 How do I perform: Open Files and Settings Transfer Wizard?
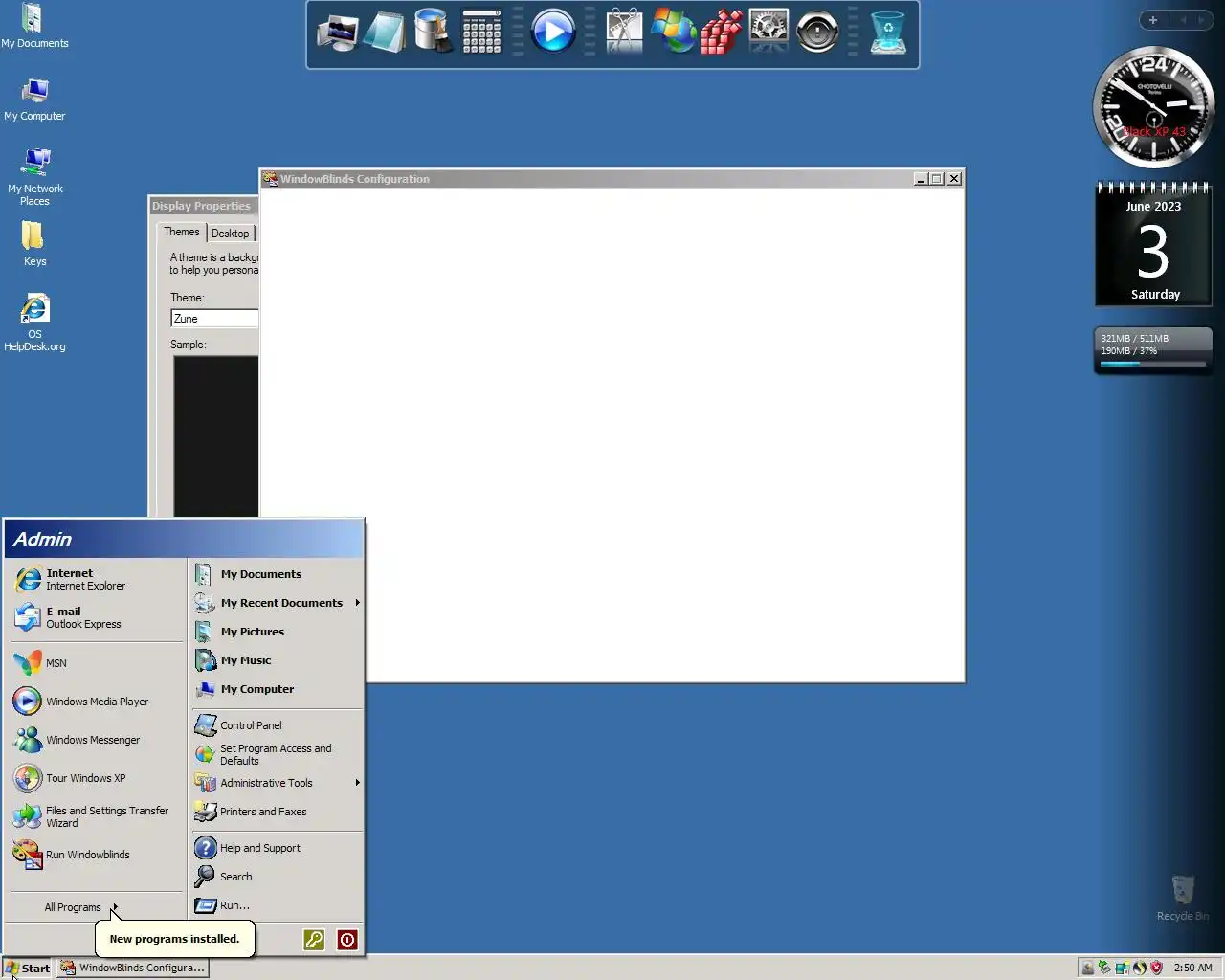[x=96, y=815]
